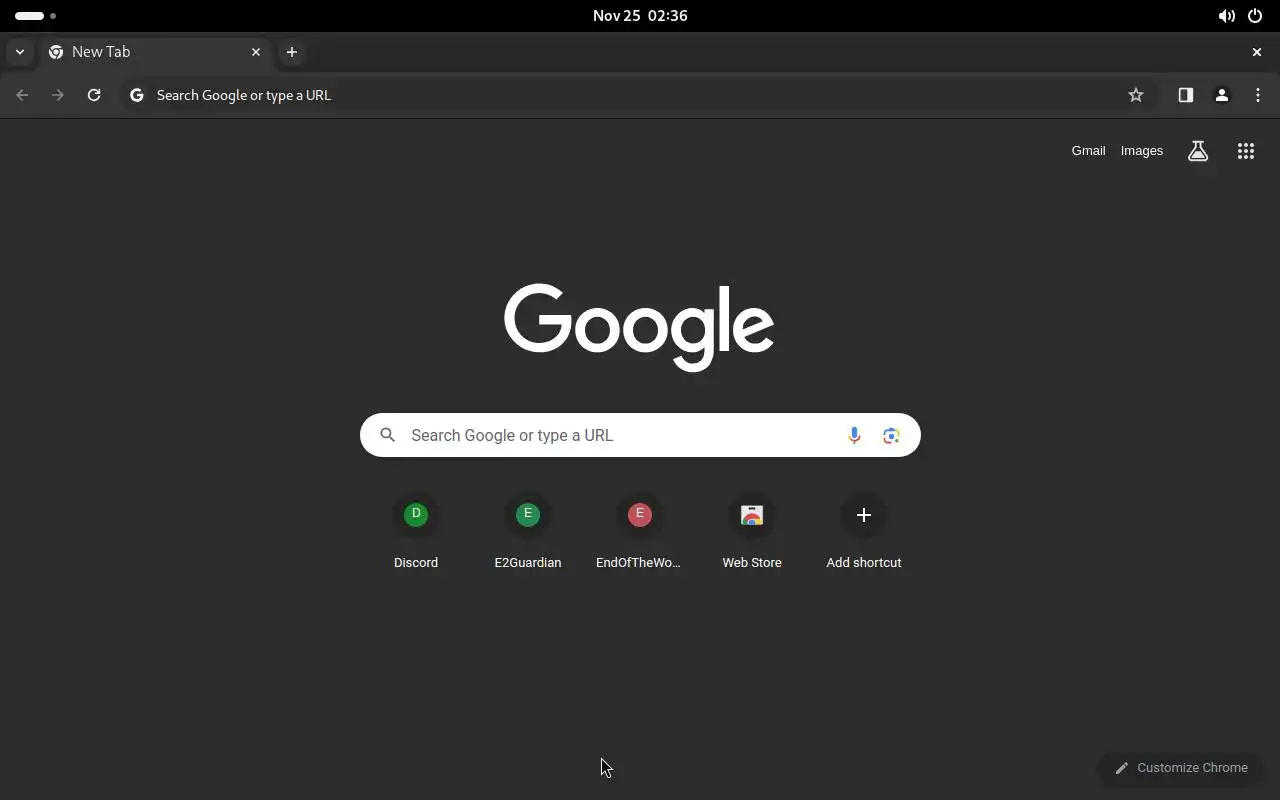Screen dimensions: 1280x800
Task: Open the Gmail link
Action: tap(1088, 151)
